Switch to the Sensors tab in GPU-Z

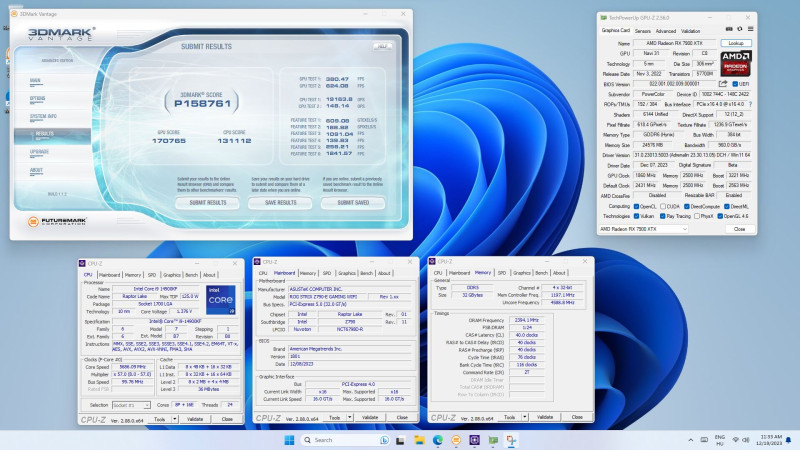click(642, 31)
